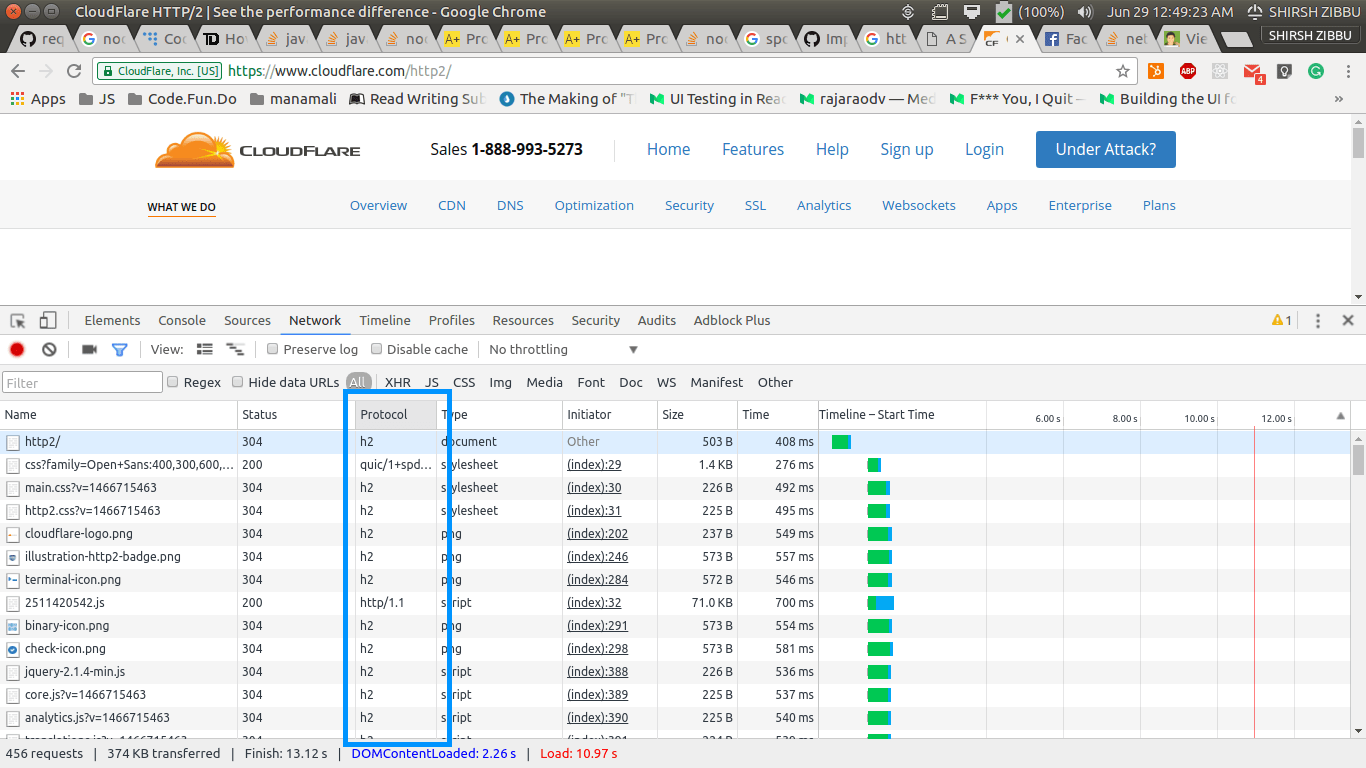Switch to the Elements tab in DevTools

[x=112, y=320]
